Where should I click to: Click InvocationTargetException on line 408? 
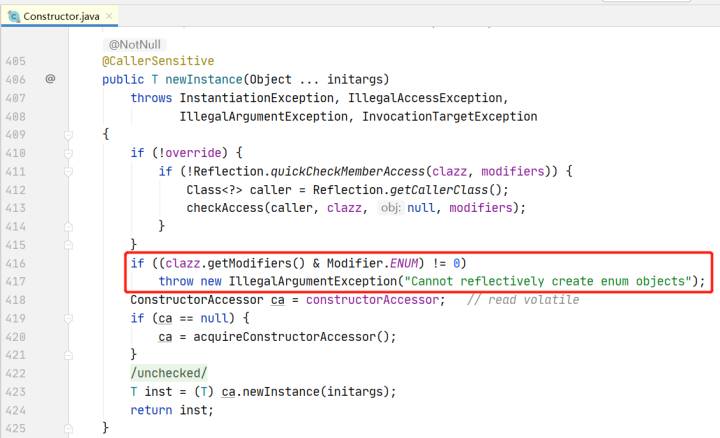[x=450, y=117]
